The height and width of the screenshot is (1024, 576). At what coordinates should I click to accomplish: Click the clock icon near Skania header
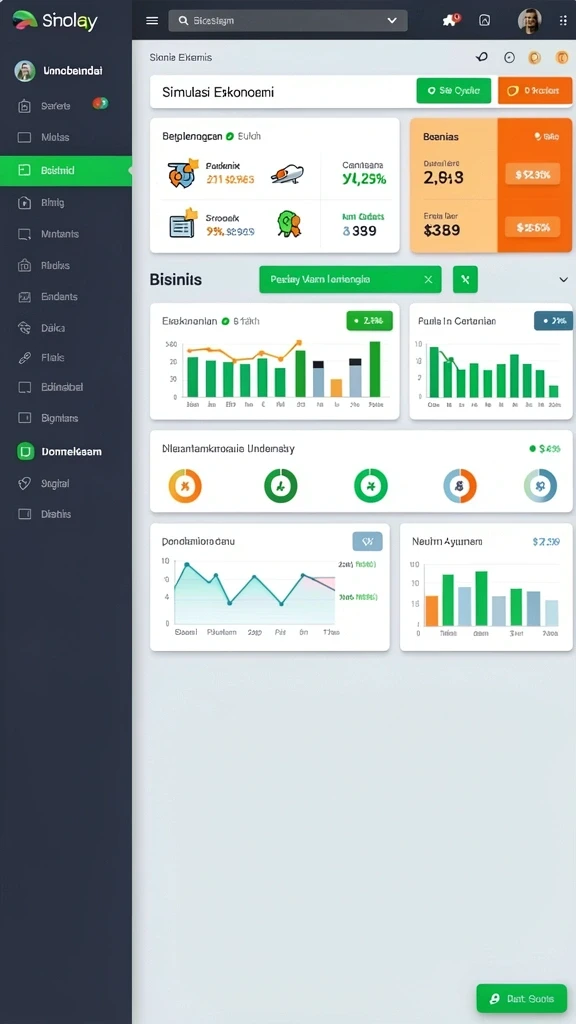pyautogui.click(x=509, y=57)
